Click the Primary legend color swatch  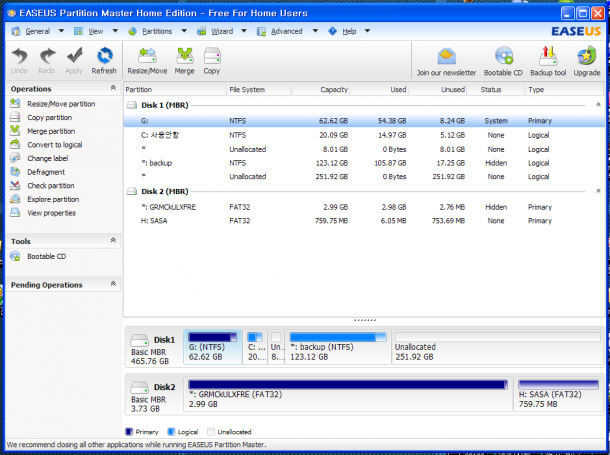pyautogui.click(x=129, y=432)
